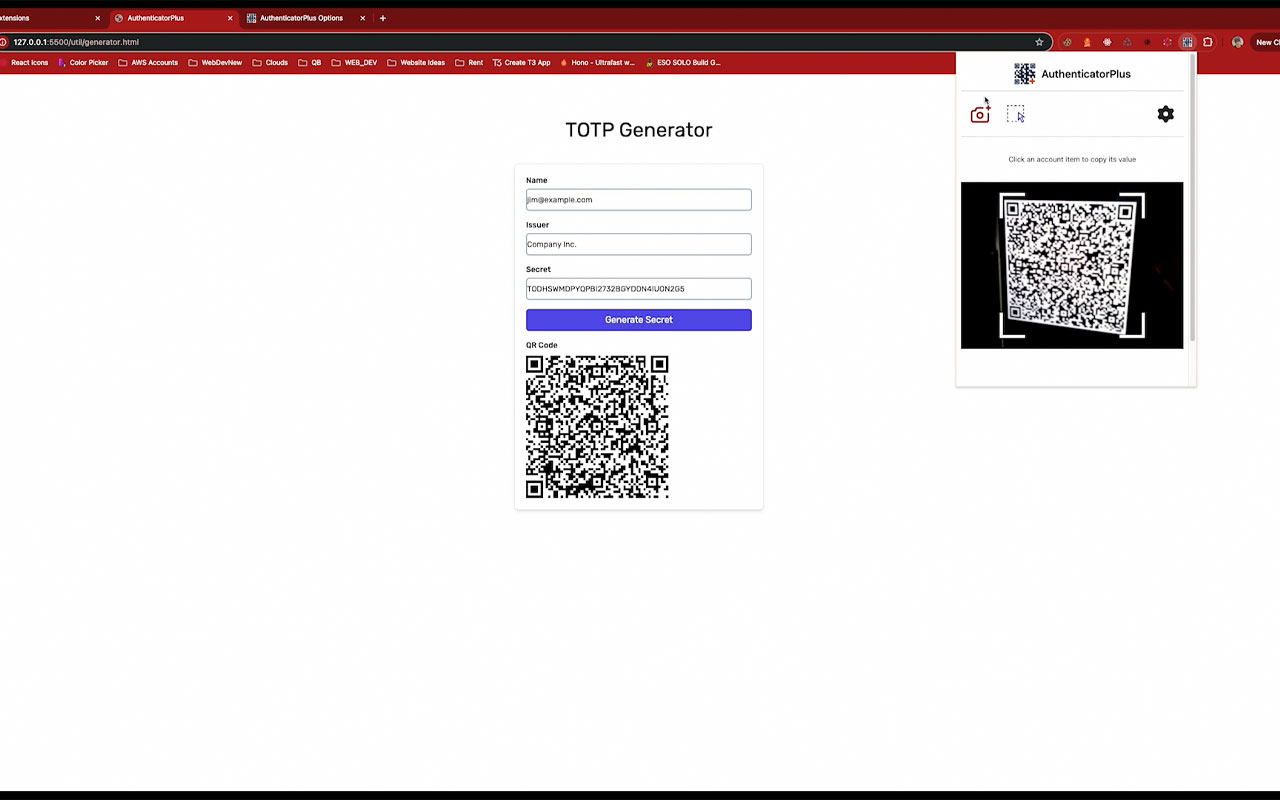Click the Chrome profile avatar
The height and width of the screenshot is (800, 1280).
pos(1236,41)
